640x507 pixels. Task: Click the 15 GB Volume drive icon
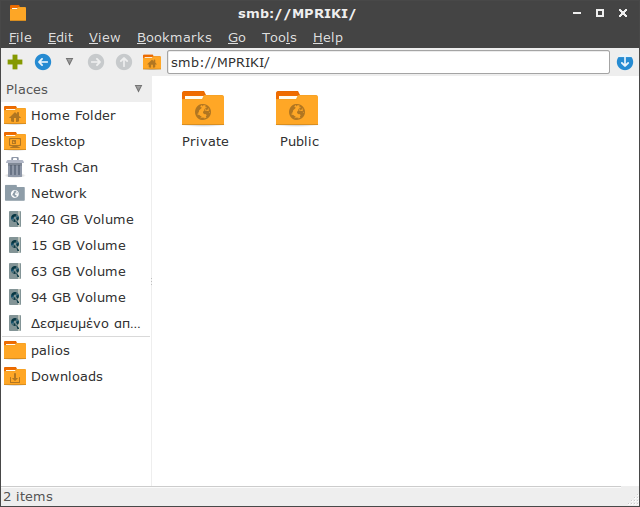[15, 245]
